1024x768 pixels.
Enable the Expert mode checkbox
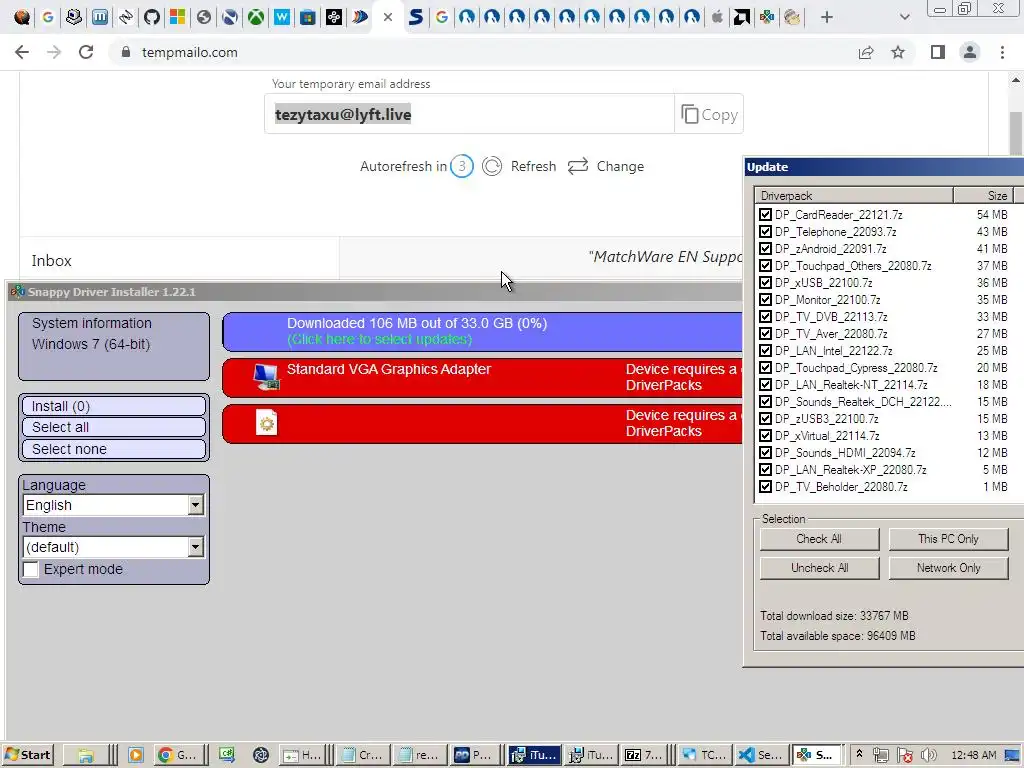point(31,569)
